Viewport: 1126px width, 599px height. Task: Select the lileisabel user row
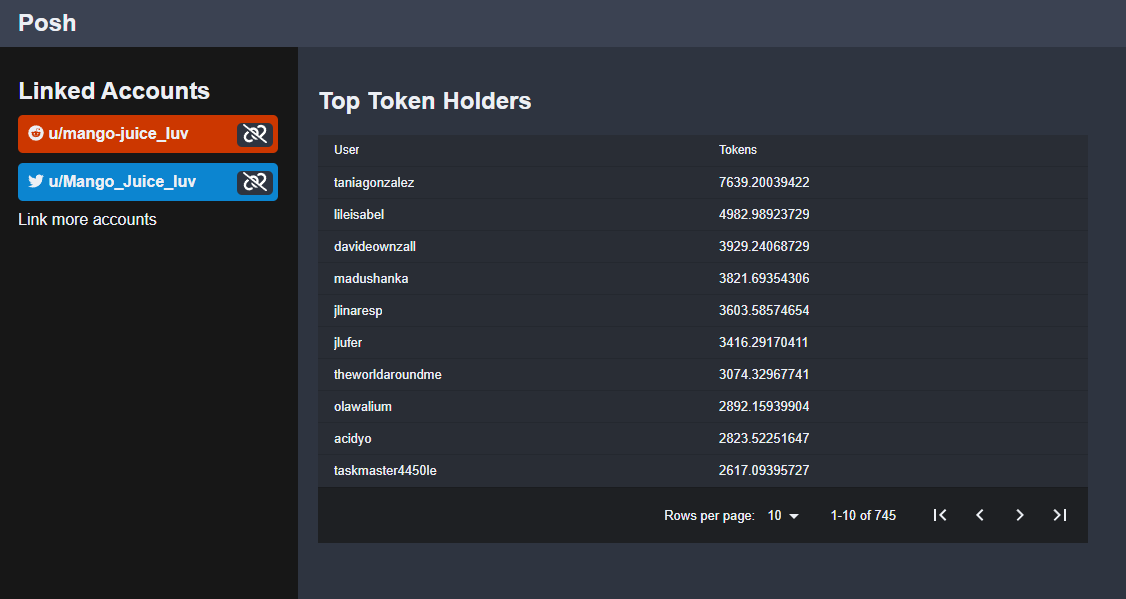(x=703, y=215)
